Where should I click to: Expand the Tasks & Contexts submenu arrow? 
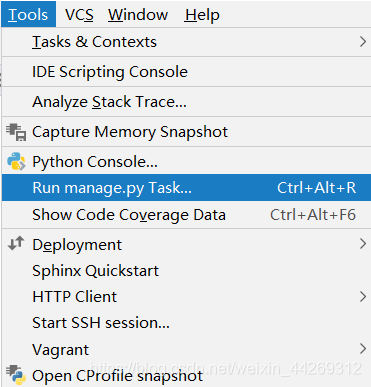[363, 42]
